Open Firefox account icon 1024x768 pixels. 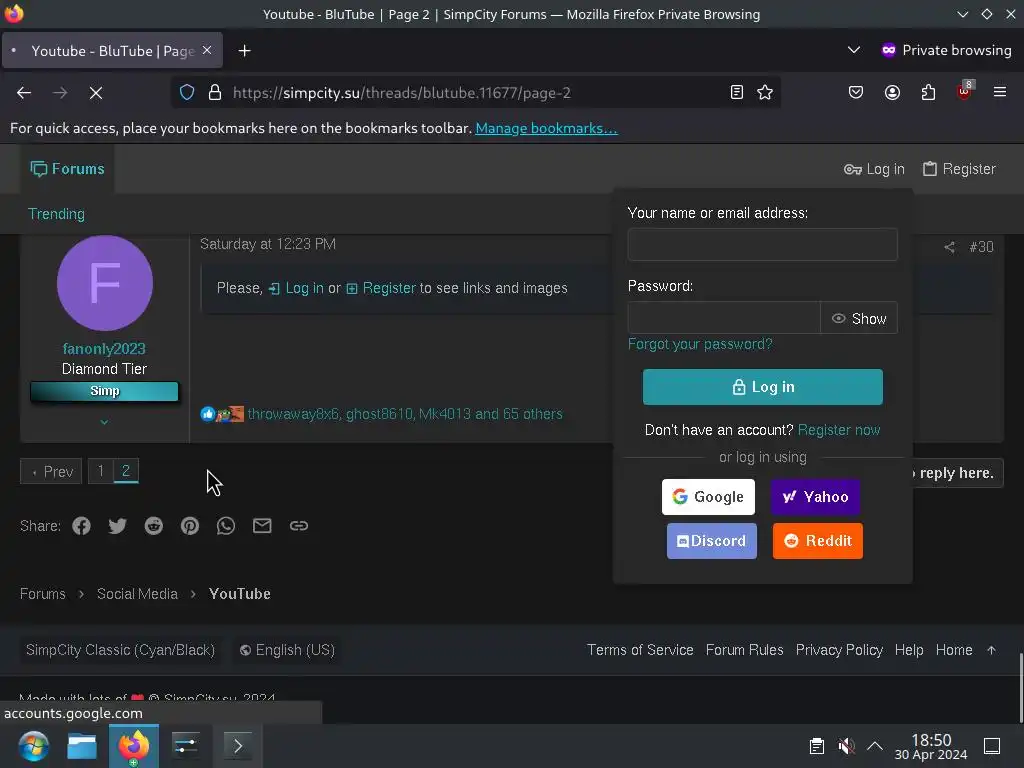point(892,93)
